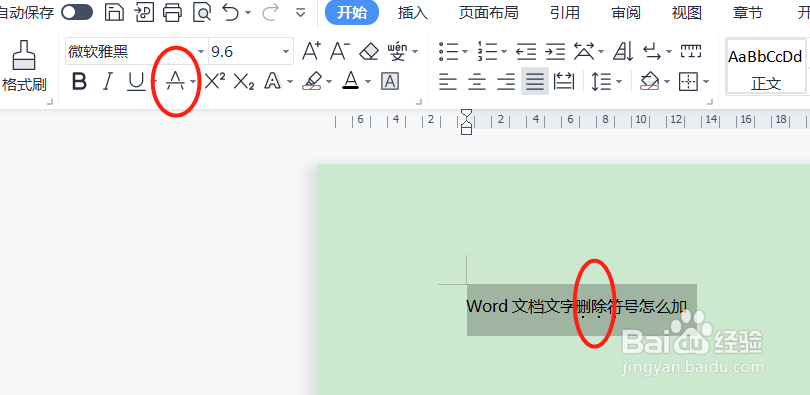Viewport: 810px width, 395px height.
Task: Click the ruler indent marker
Action: click(466, 122)
